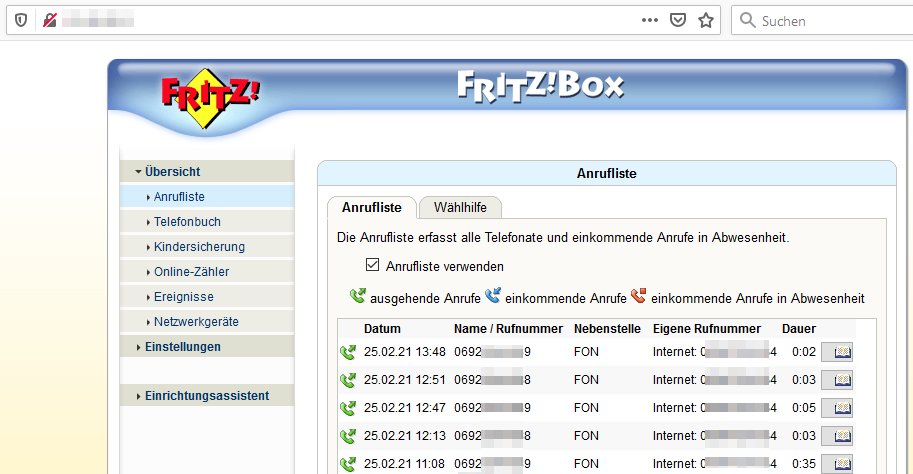The height and width of the screenshot is (474, 913).
Task: Open Anrufliste in the sidebar
Action: [207, 197]
